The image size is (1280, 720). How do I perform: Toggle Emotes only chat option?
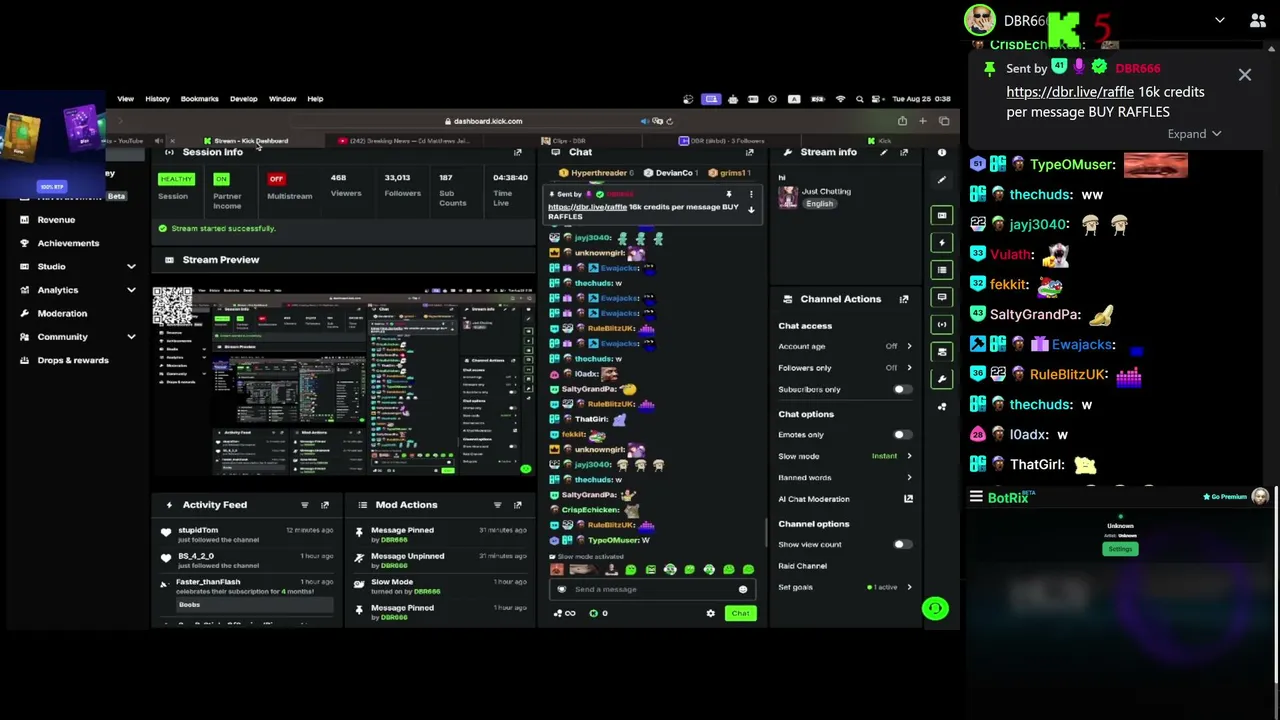pyautogui.click(x=901, y=435)
